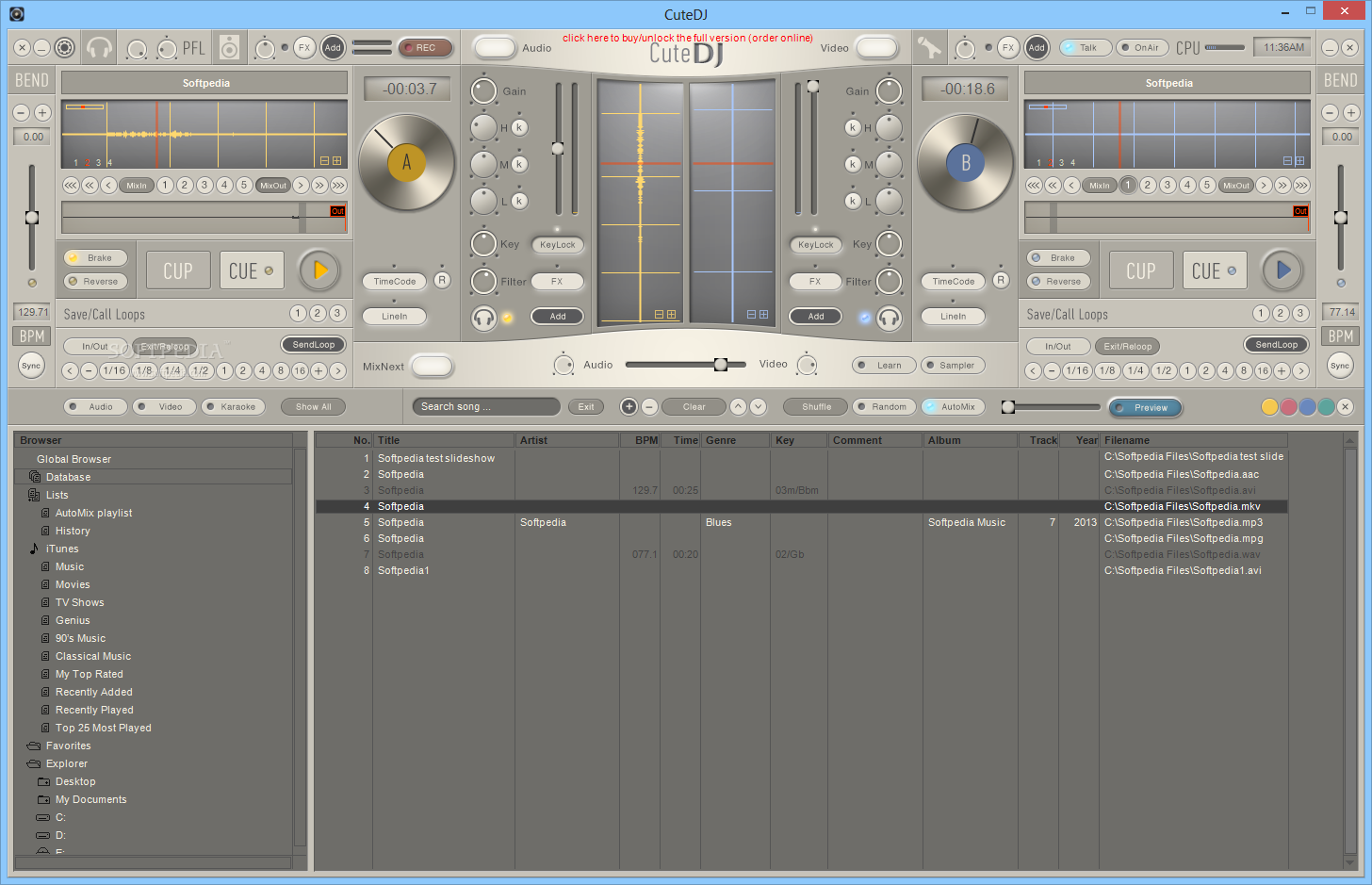Click deck A turntable platter
The height and width of the screenshot is (885, 1372).
point(406,162)
